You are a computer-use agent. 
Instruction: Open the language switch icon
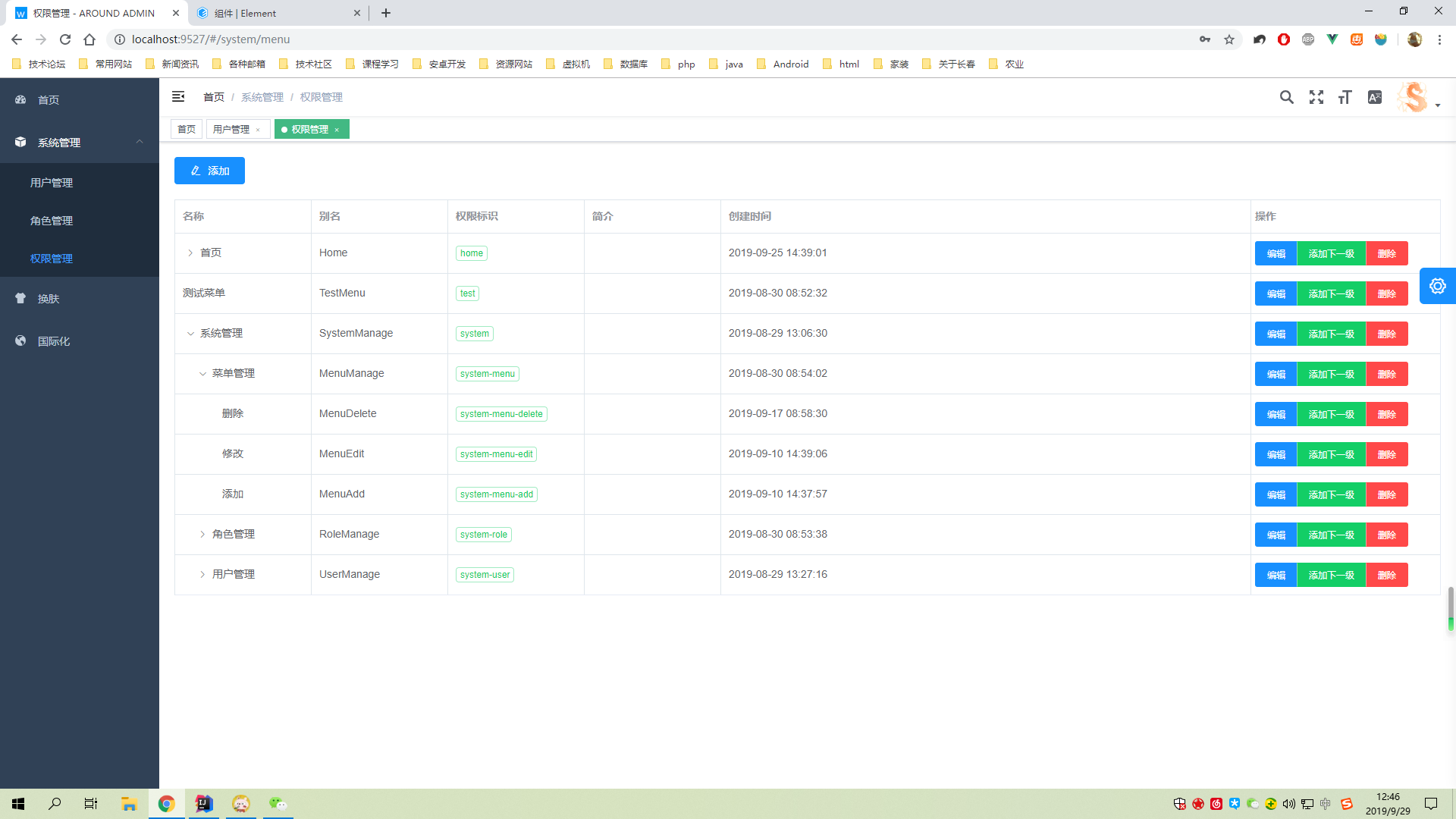1375,97
